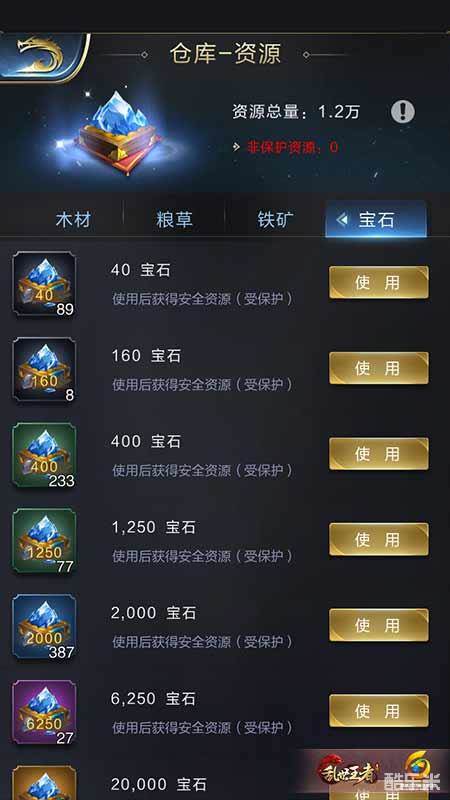Tap the dragon back icon
Image resolution: width=450 pixels, height=800 pixels.
coord(43,56)
